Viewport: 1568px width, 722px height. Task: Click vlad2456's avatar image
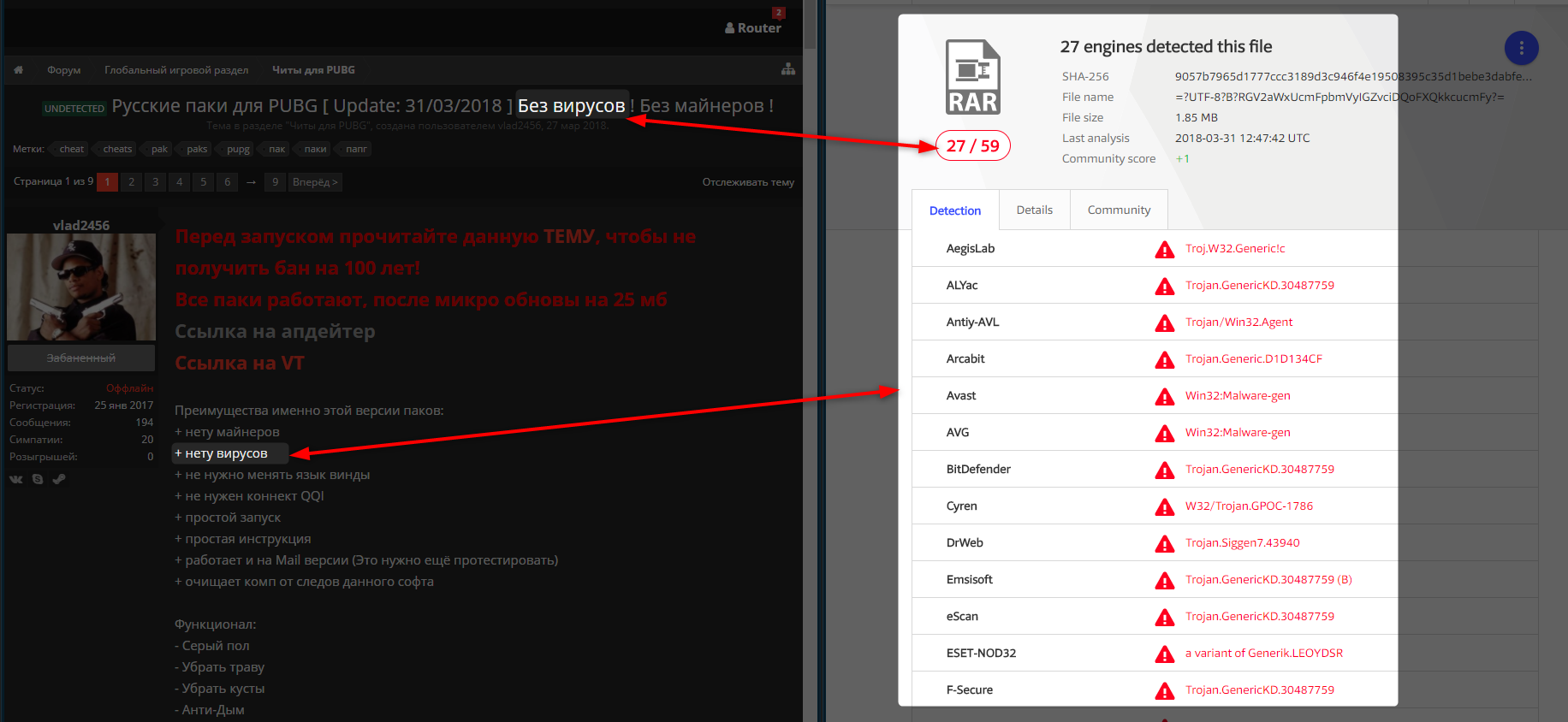[81, 287]
